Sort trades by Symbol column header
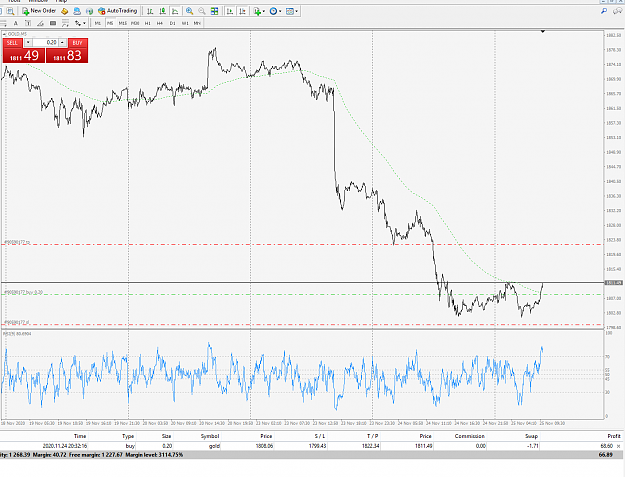 pos(210,436)
